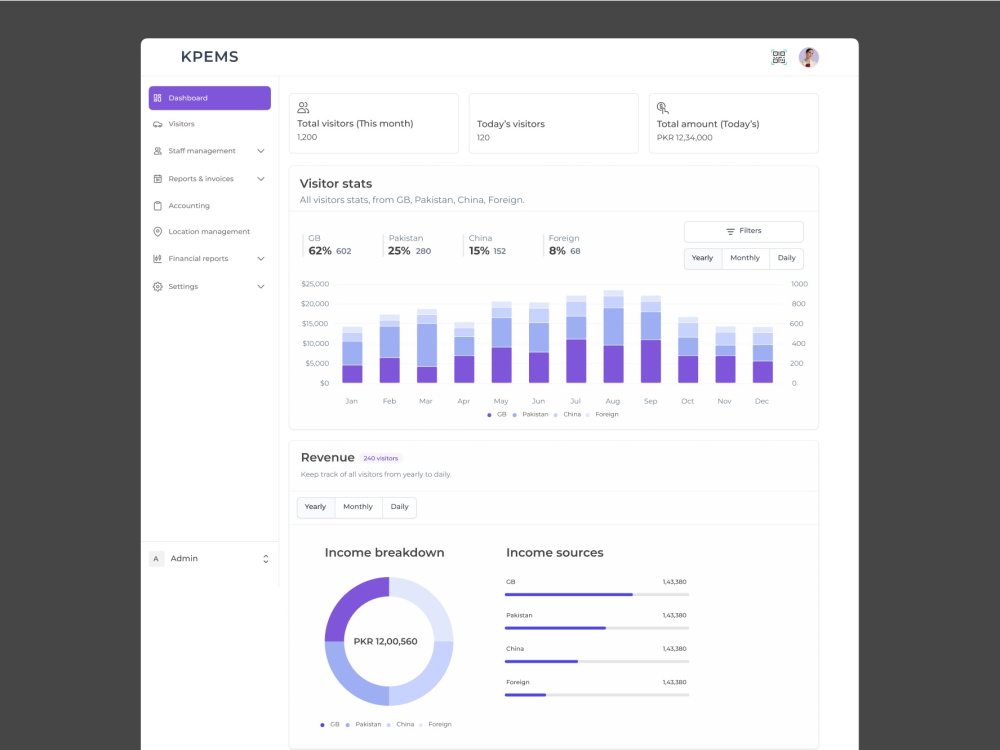Image resolution: width=1000 pixels, height=750 pixels.
Task: Select the Staff management icon
Action: coord(158,151)
